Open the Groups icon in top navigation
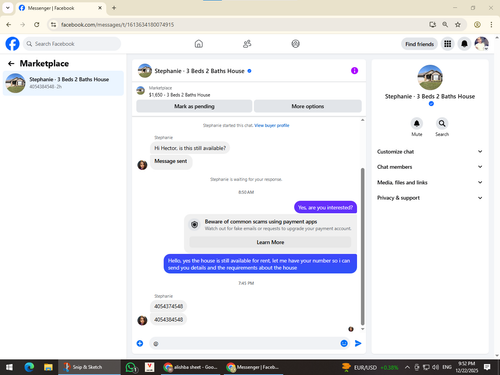Image resolution: width=500 pixels, height=375 pixels. (295, 44)
